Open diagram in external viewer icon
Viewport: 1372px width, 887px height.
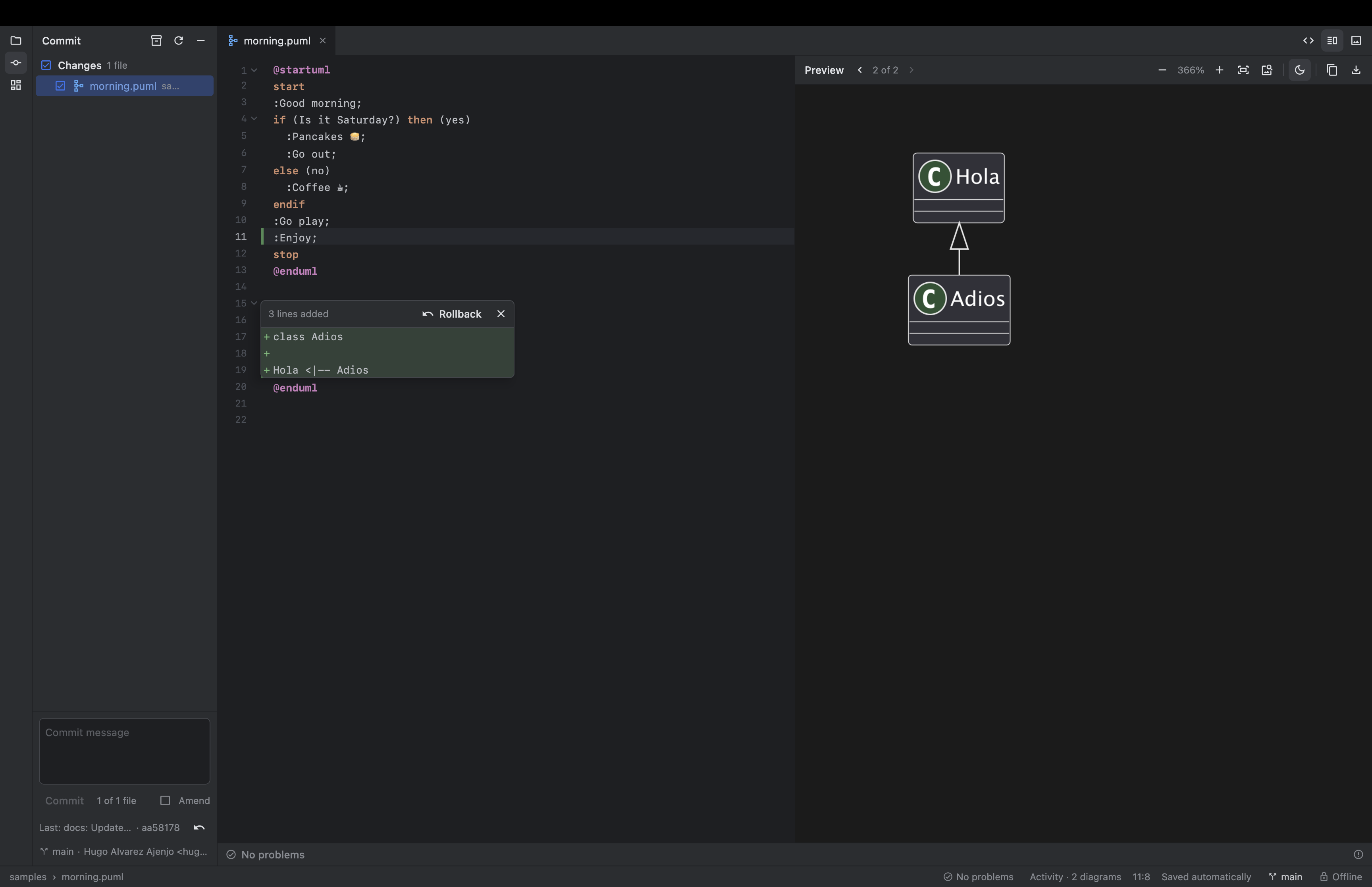tap(1267, 70)
